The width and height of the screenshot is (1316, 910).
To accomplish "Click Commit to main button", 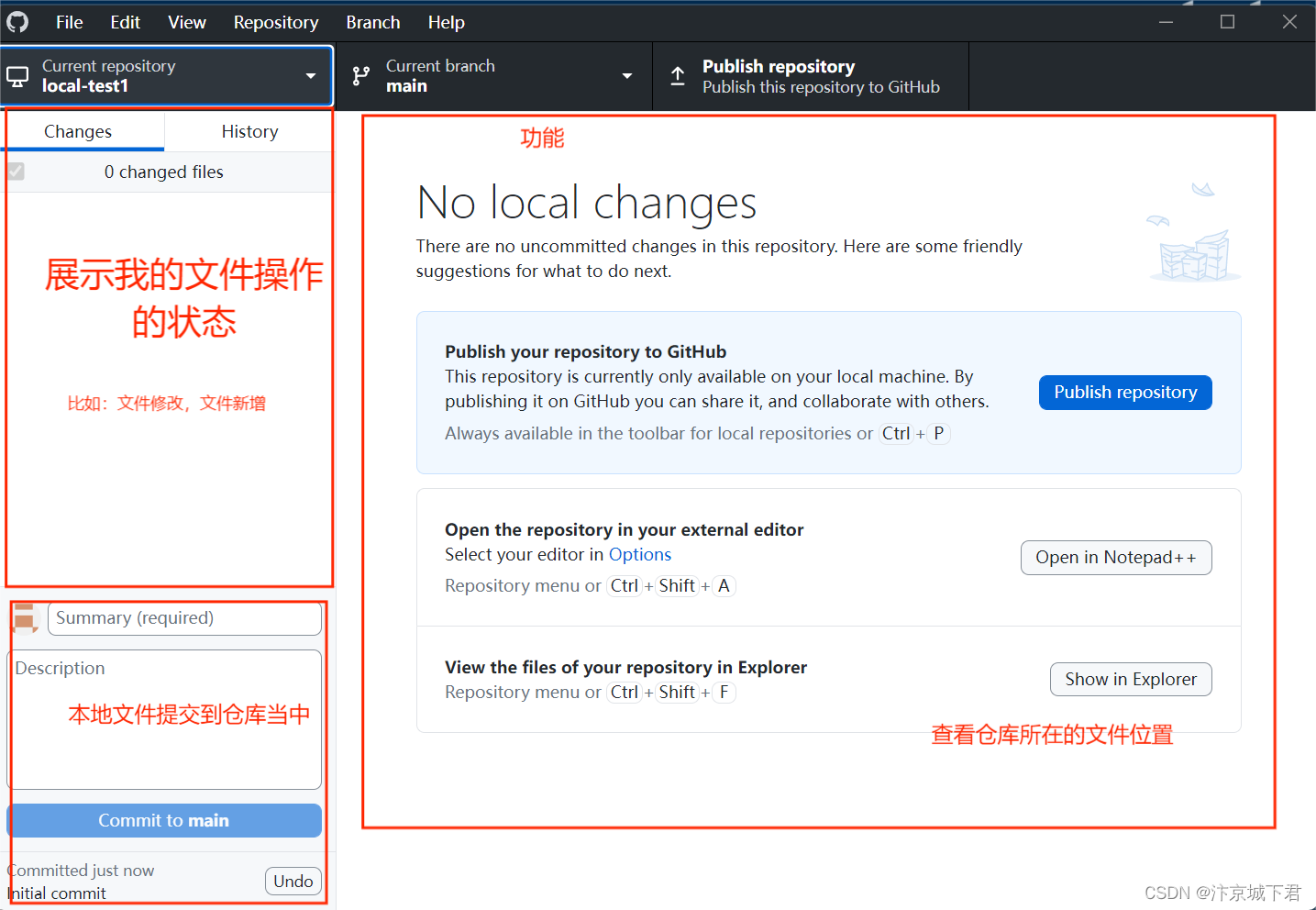I will point(164,820).
